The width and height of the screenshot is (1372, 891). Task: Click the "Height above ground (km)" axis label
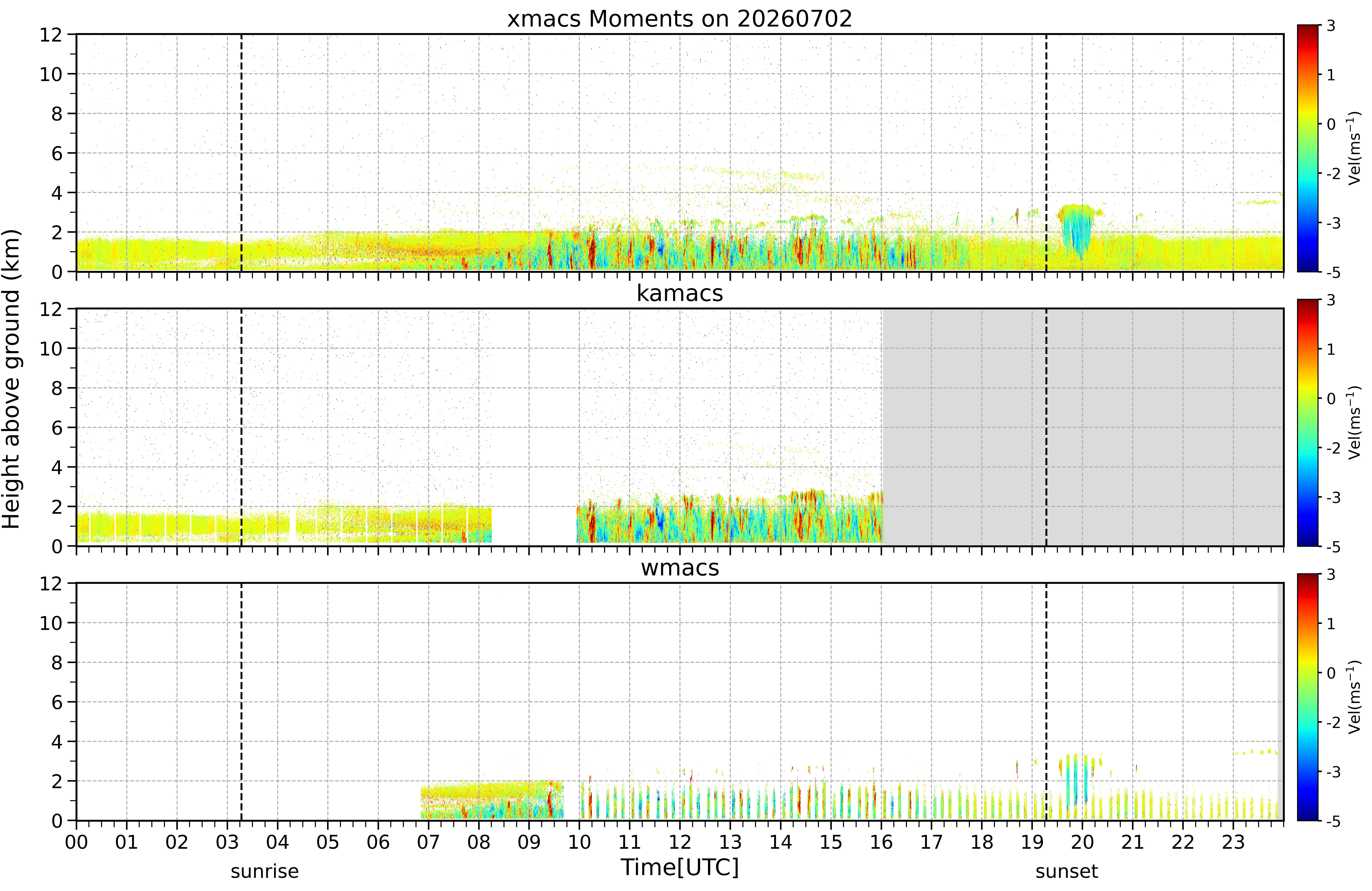click(x=12, y=379)
